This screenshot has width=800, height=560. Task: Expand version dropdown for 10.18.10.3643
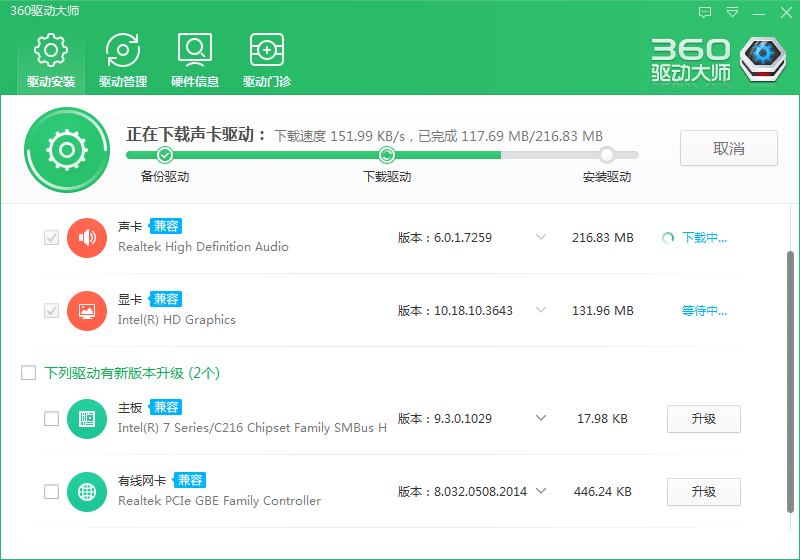pos(541,310)
